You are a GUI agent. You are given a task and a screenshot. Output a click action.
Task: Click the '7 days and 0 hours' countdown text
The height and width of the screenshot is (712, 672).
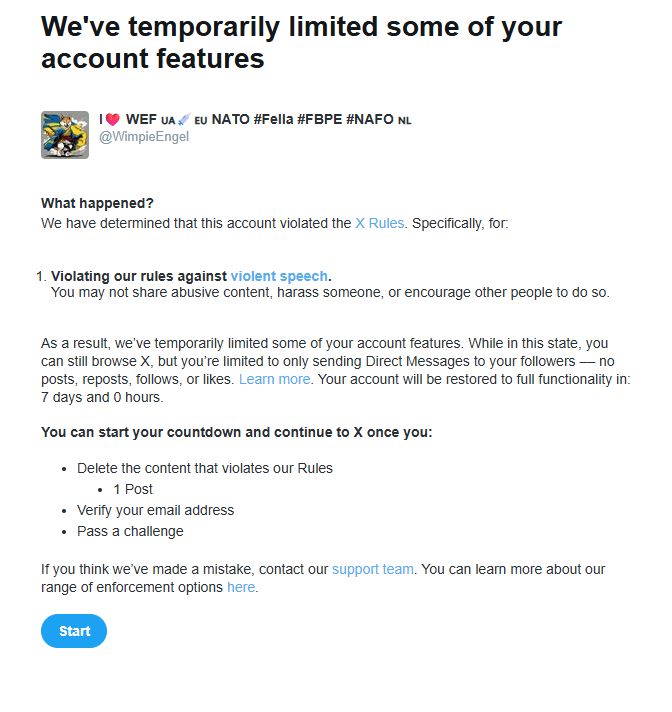[102, 397]
